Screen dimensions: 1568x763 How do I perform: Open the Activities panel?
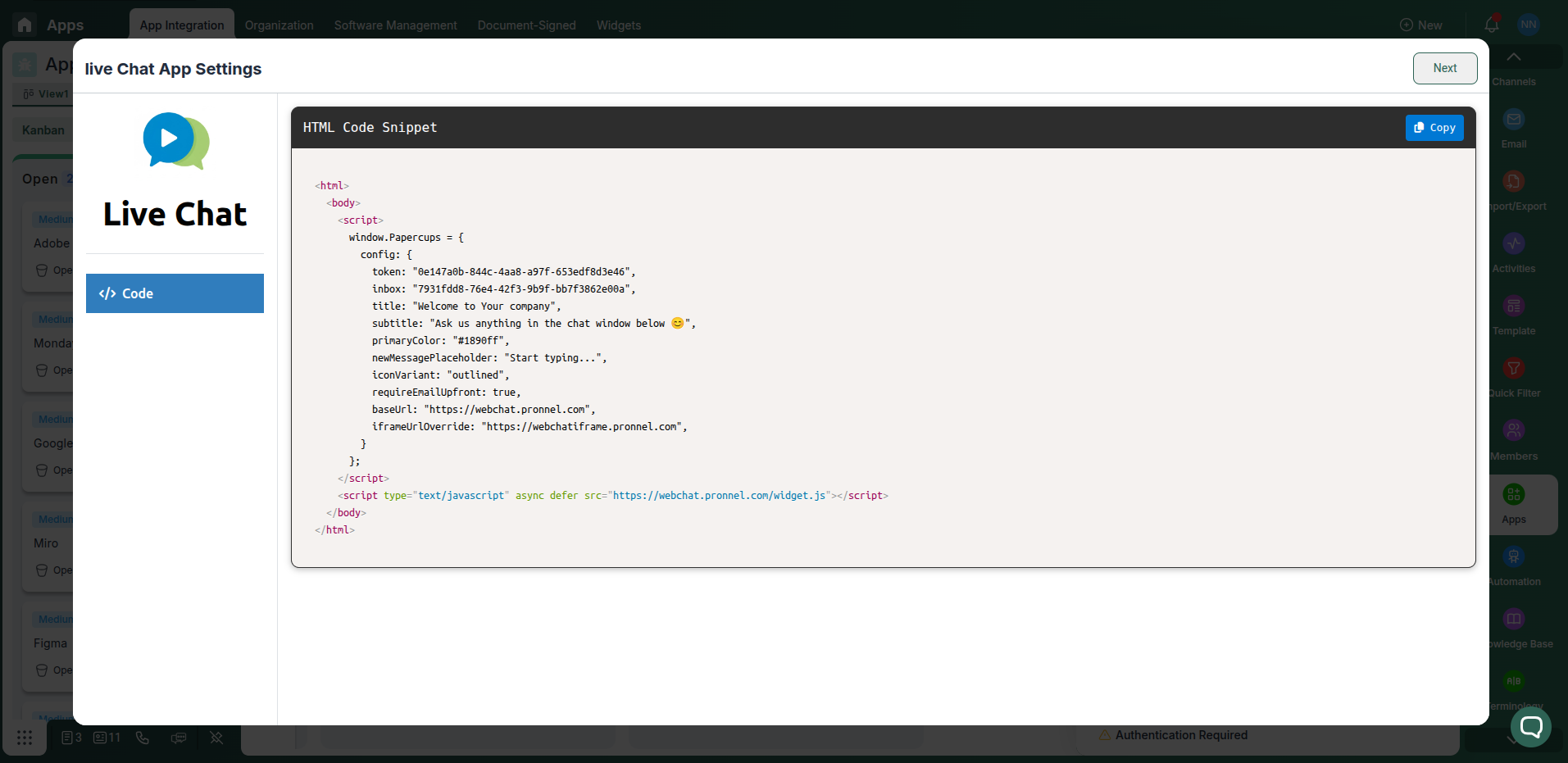[1512, 245]
